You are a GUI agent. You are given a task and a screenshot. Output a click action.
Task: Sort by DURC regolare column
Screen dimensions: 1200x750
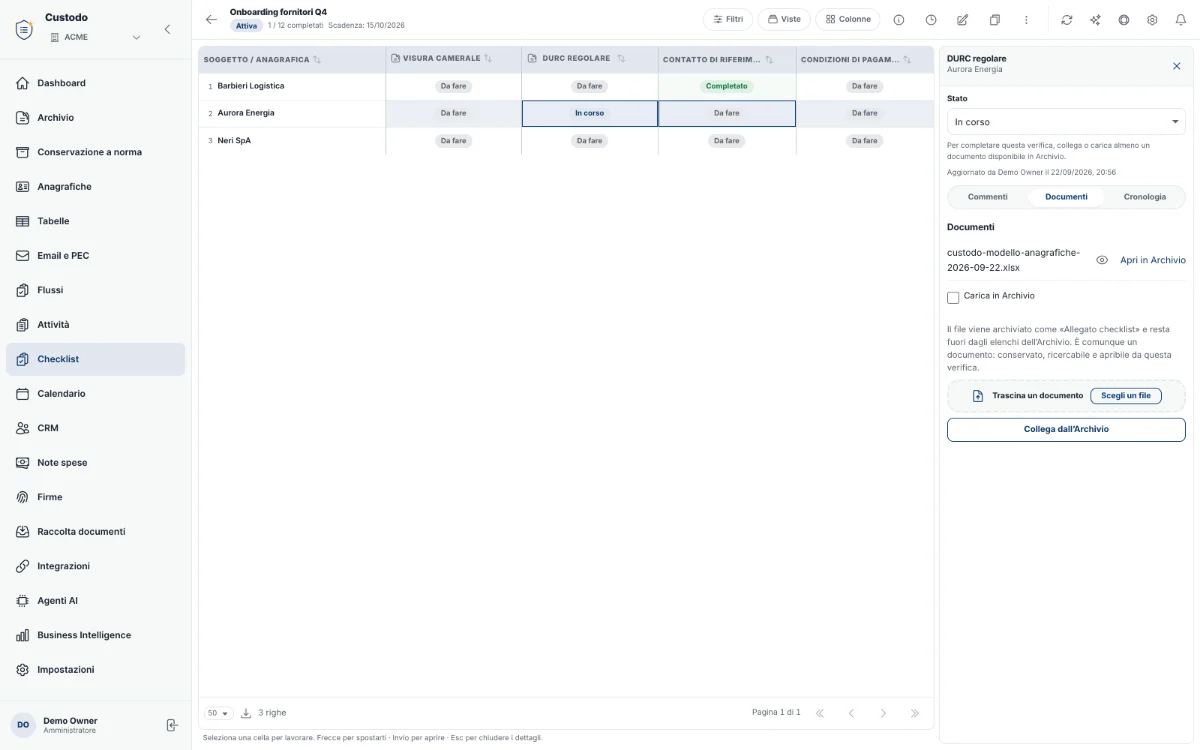click(x=621, y=59)
